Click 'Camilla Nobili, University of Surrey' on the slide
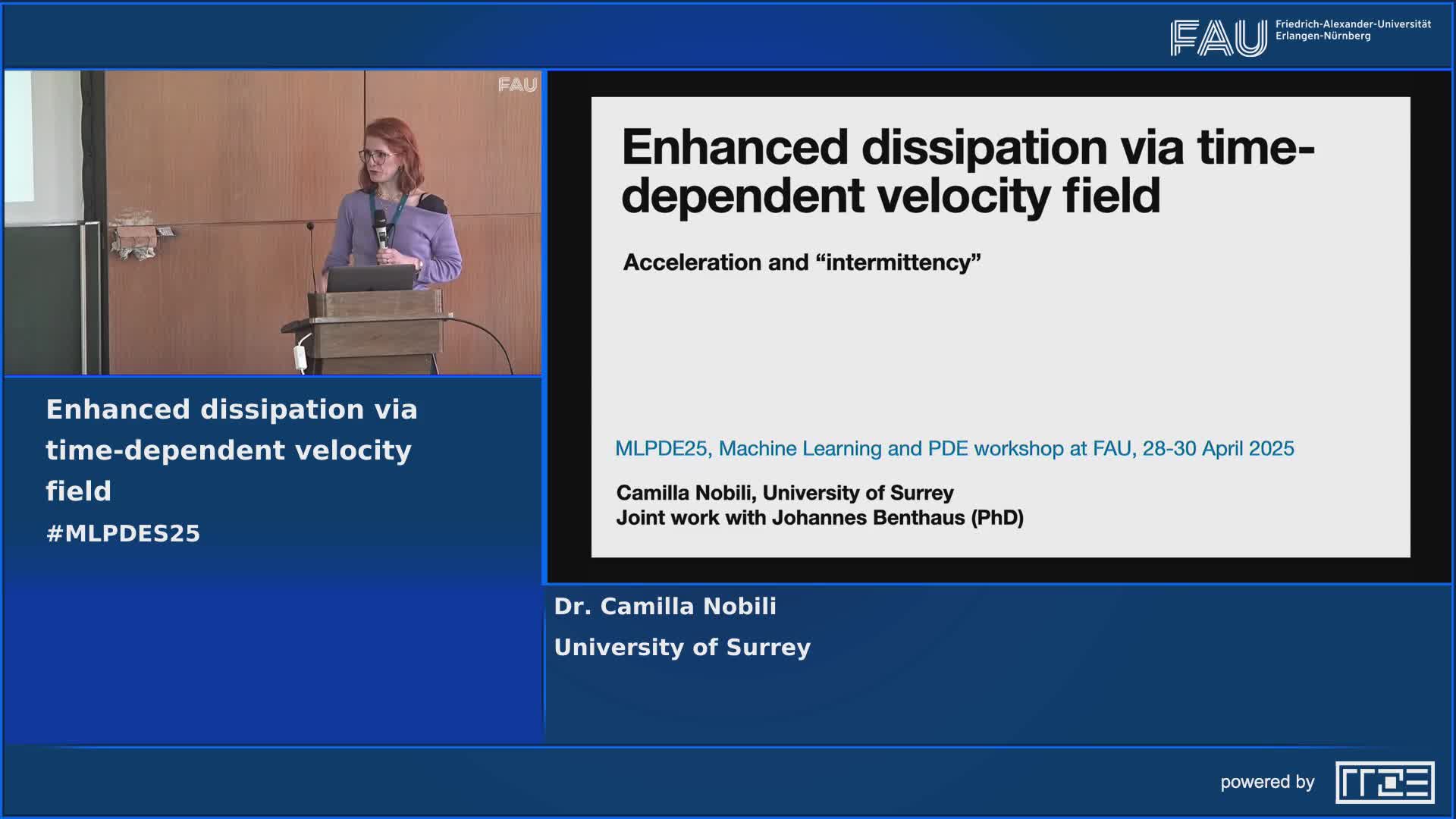Image resolution: width=1456 pixels, height=819 pixels. click(785, 493)
